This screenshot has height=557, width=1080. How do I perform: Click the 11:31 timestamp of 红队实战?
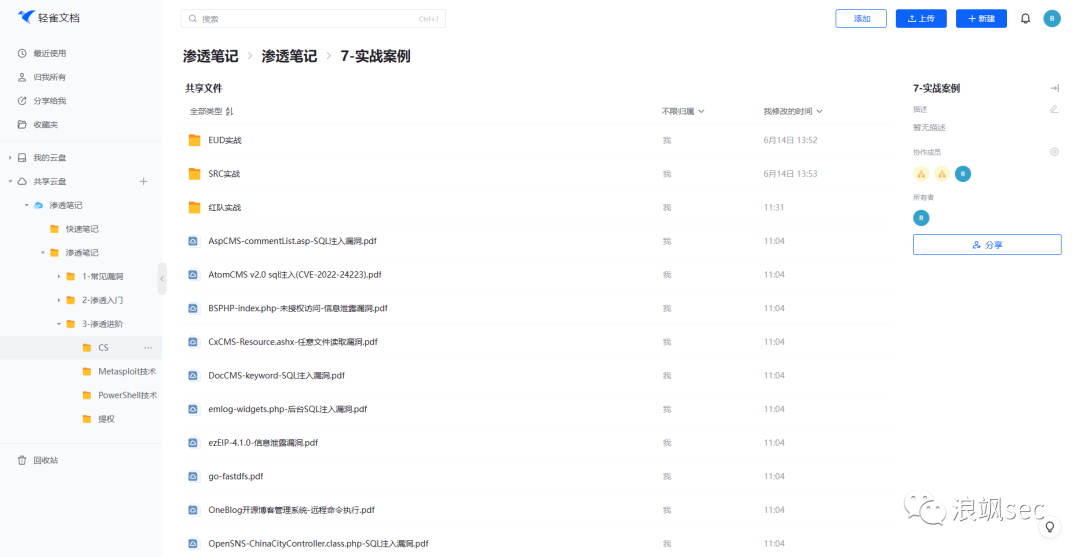click(773, 207)
